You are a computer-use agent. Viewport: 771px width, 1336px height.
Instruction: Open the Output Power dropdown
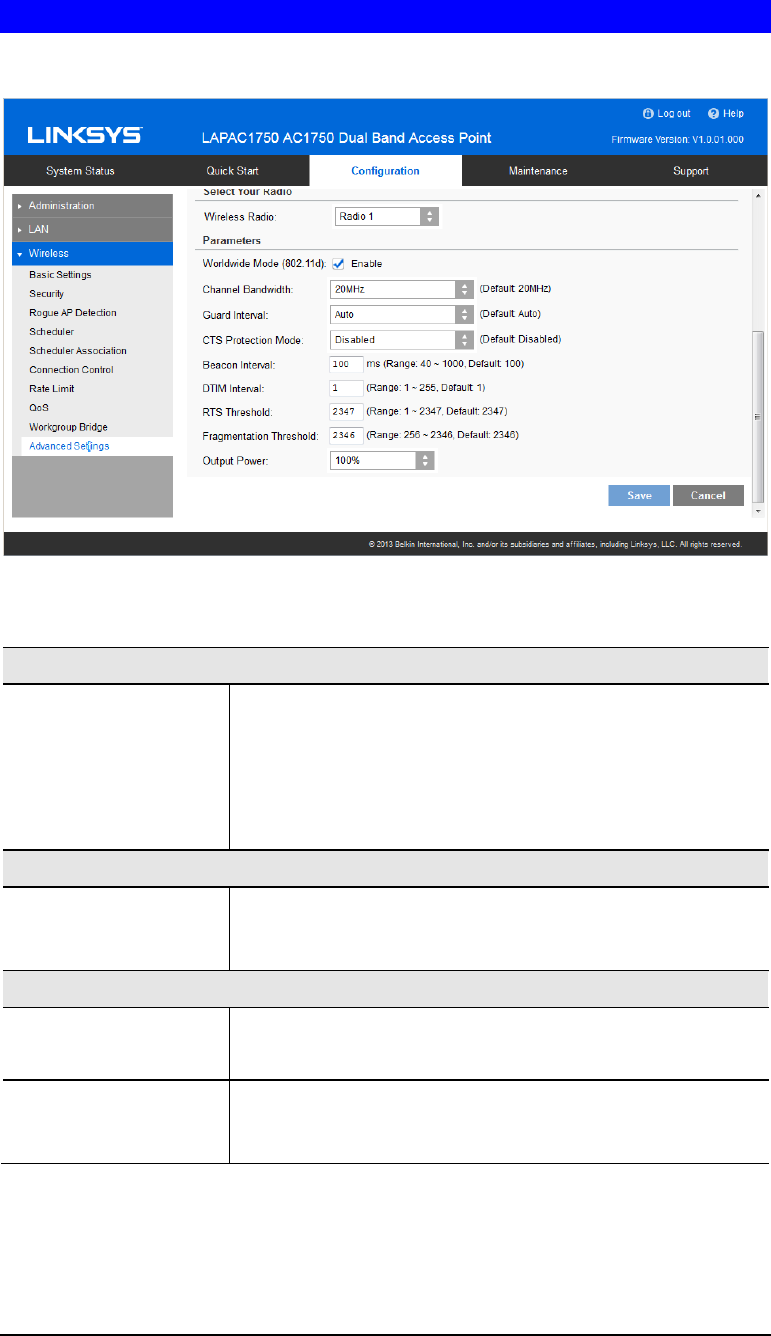tap(383, 461)
